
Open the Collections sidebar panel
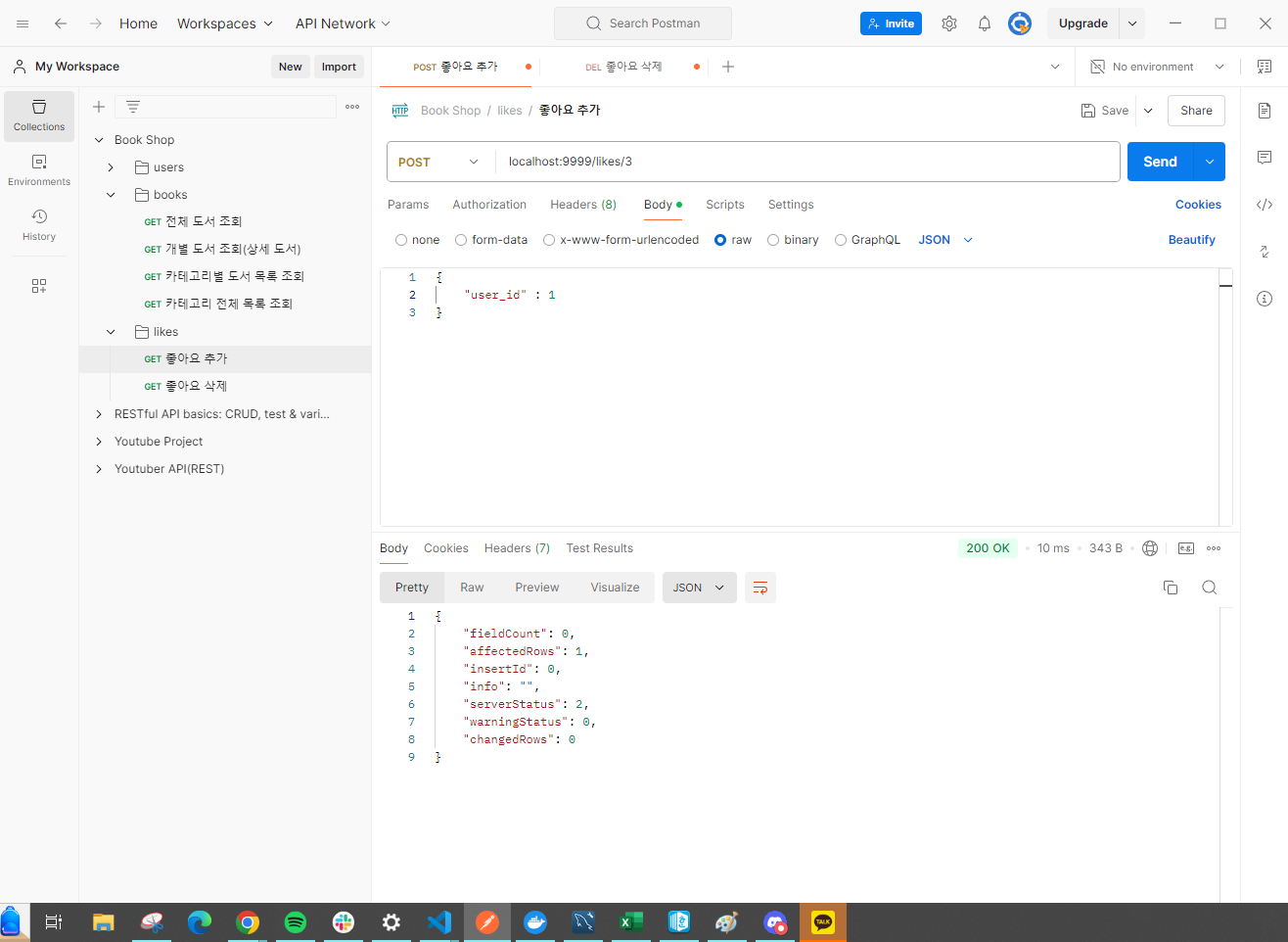pos(39,116)
